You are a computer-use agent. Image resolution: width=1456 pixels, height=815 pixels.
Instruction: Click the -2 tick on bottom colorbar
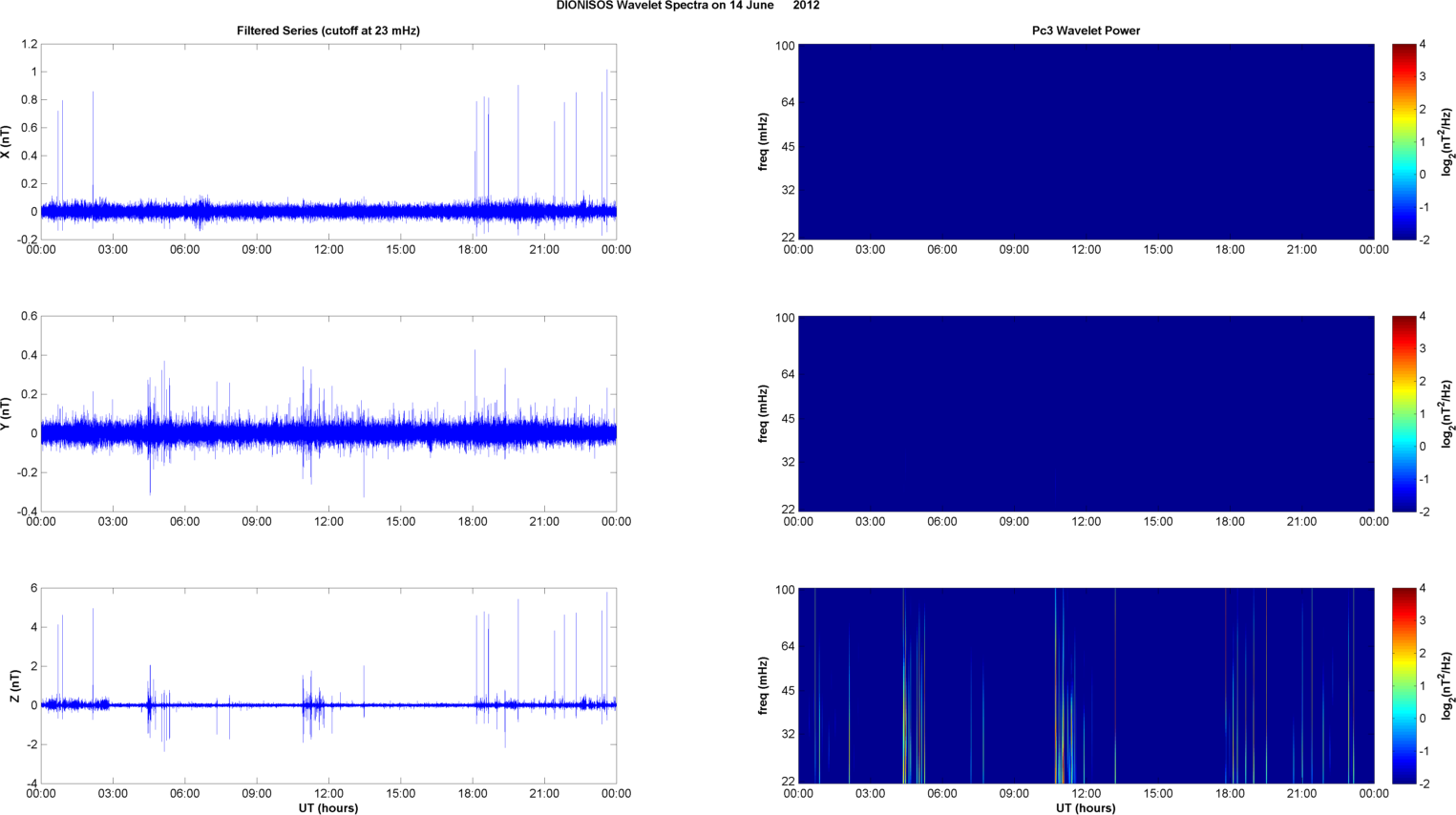pos(1423,784)
